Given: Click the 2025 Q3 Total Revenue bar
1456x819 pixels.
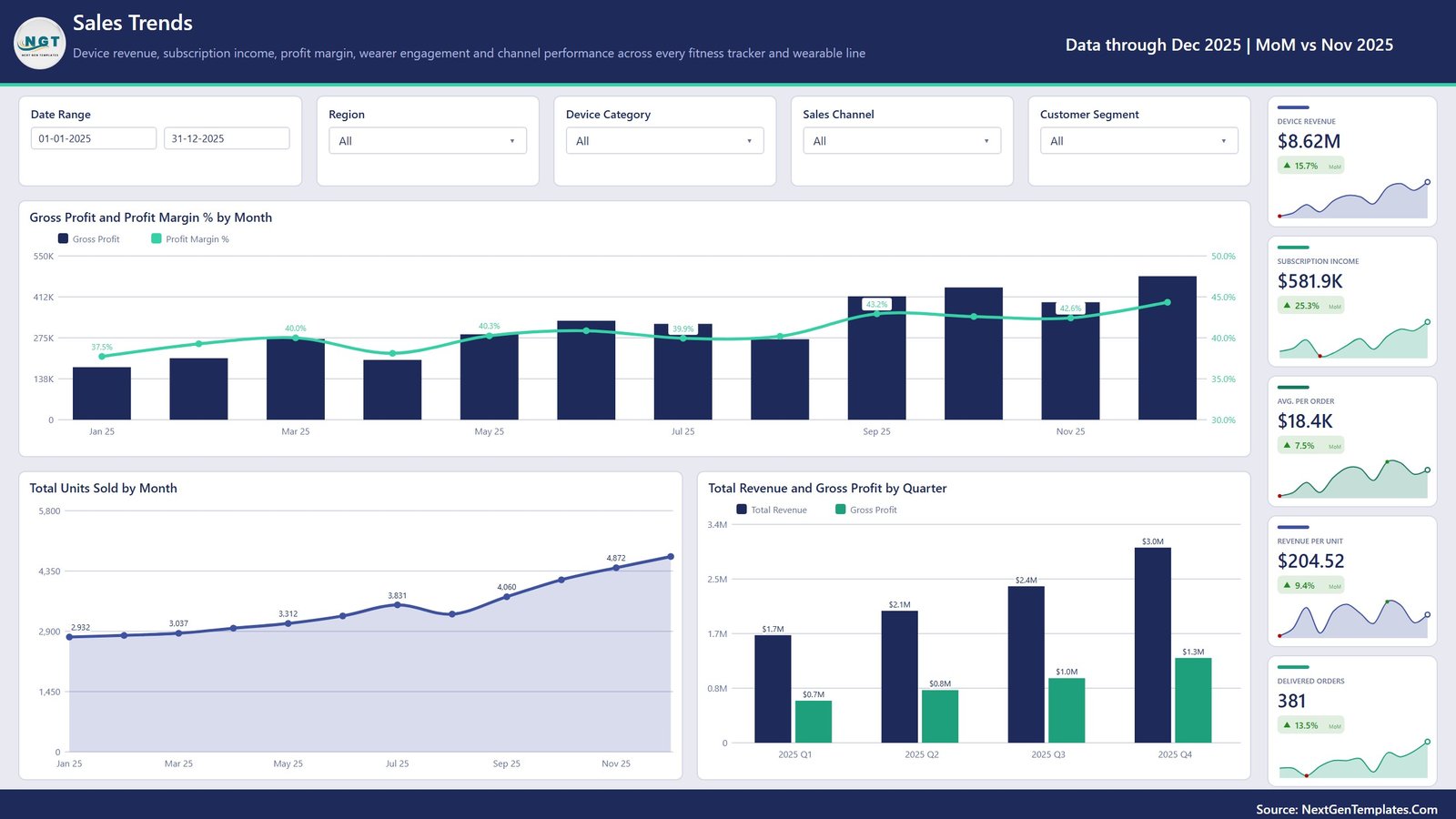Looking at the screenshot, I should 1026,664.
